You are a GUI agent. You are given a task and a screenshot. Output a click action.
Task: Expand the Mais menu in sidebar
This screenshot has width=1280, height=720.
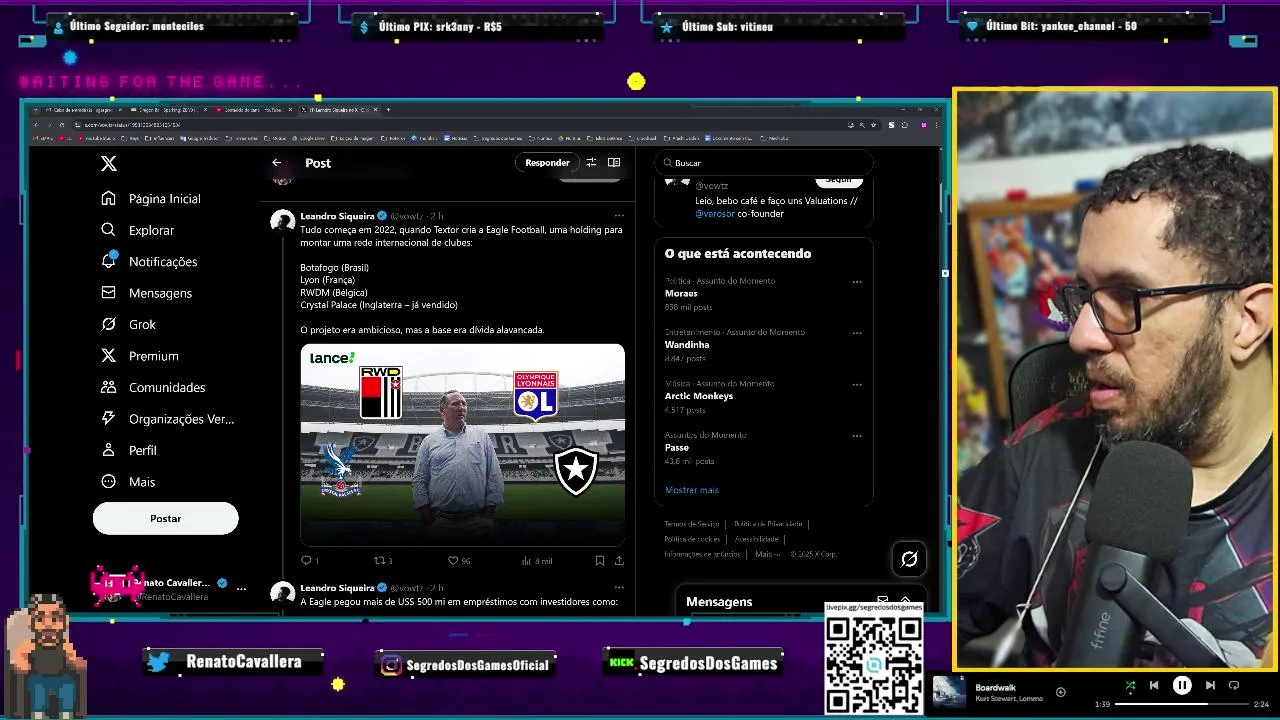pyautogui.click(x=128, y=482)
